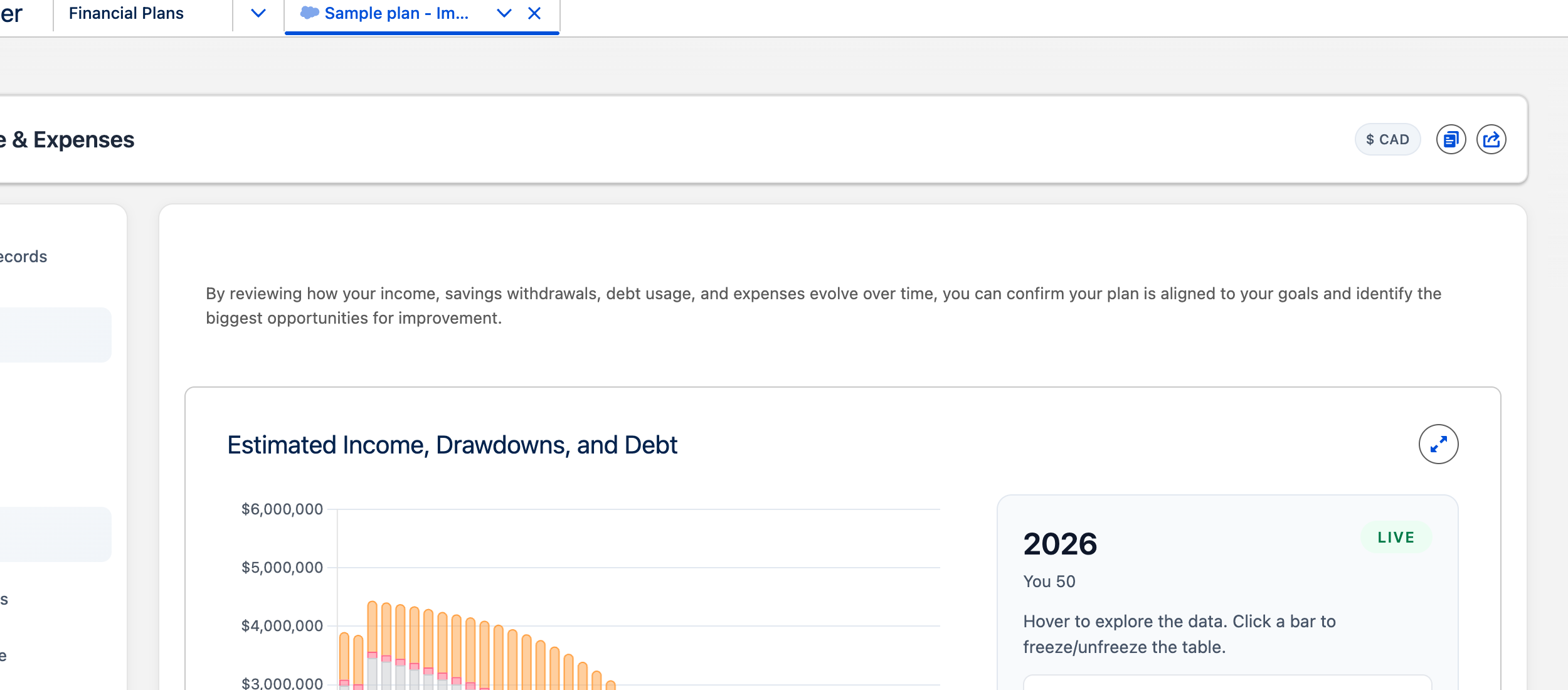
Task: Click the $ CAD currency badge
Action: [x=1387, y=139]
